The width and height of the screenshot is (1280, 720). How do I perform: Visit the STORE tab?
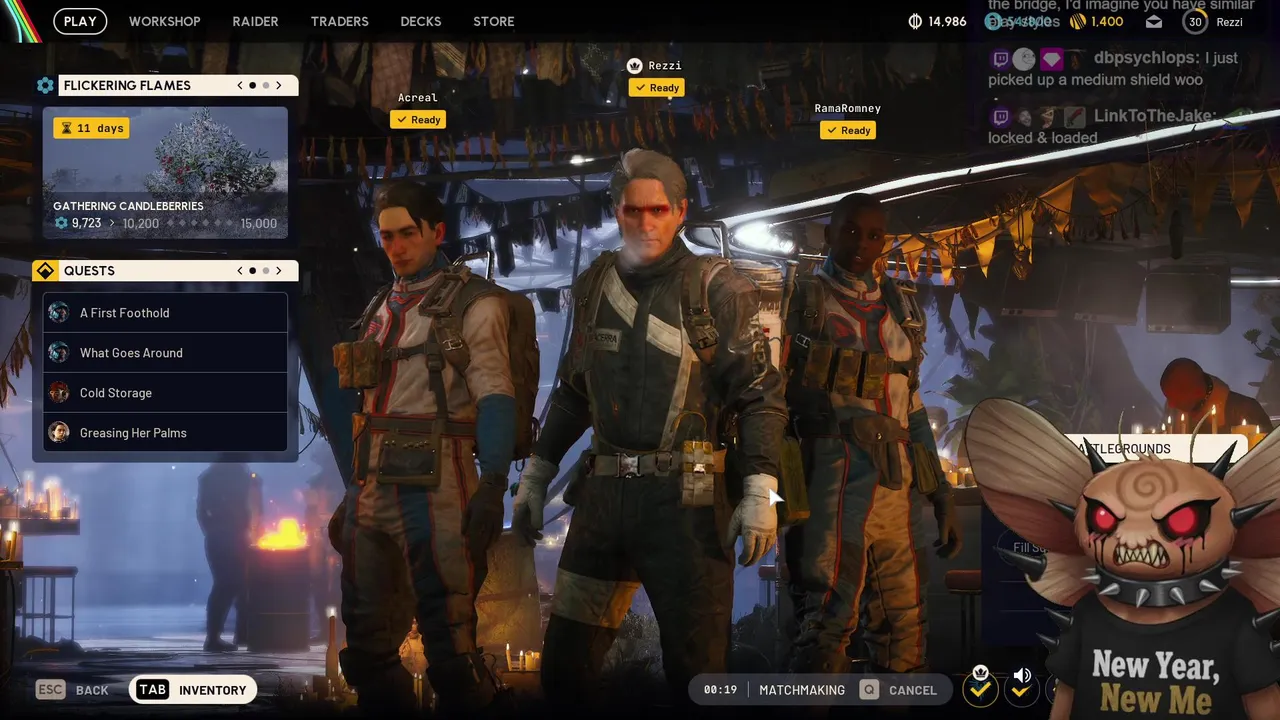pos(494,21)
